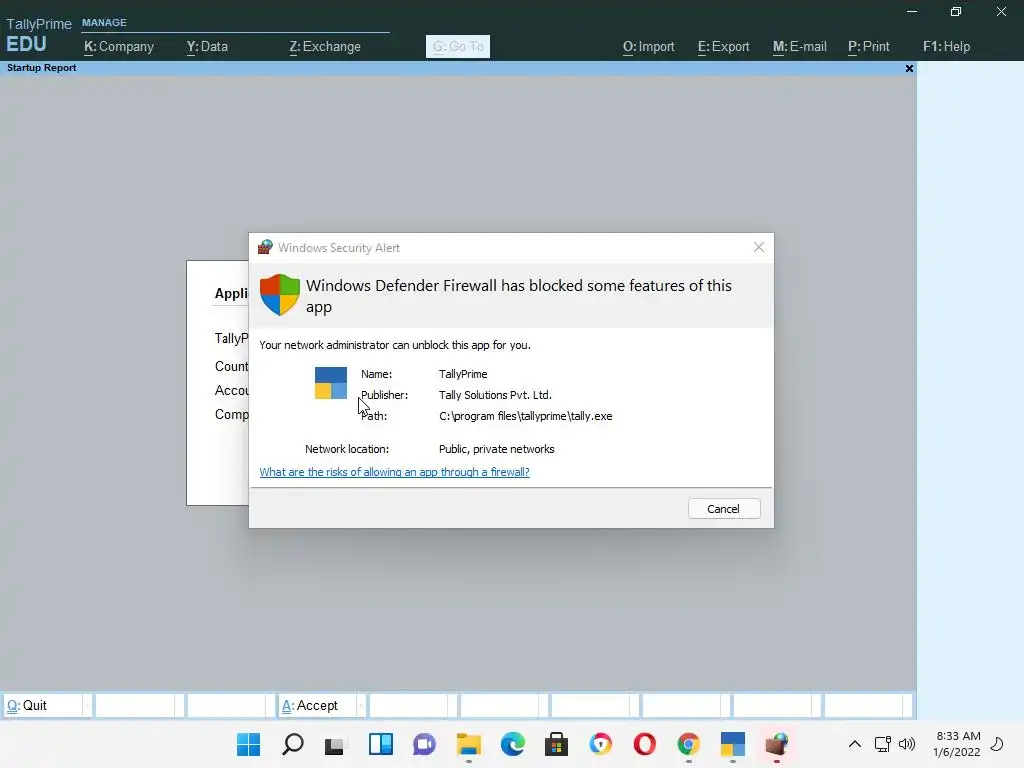Close the Startup Report panel
Viewport: 1024px width, 768px height.
point(909,68)
